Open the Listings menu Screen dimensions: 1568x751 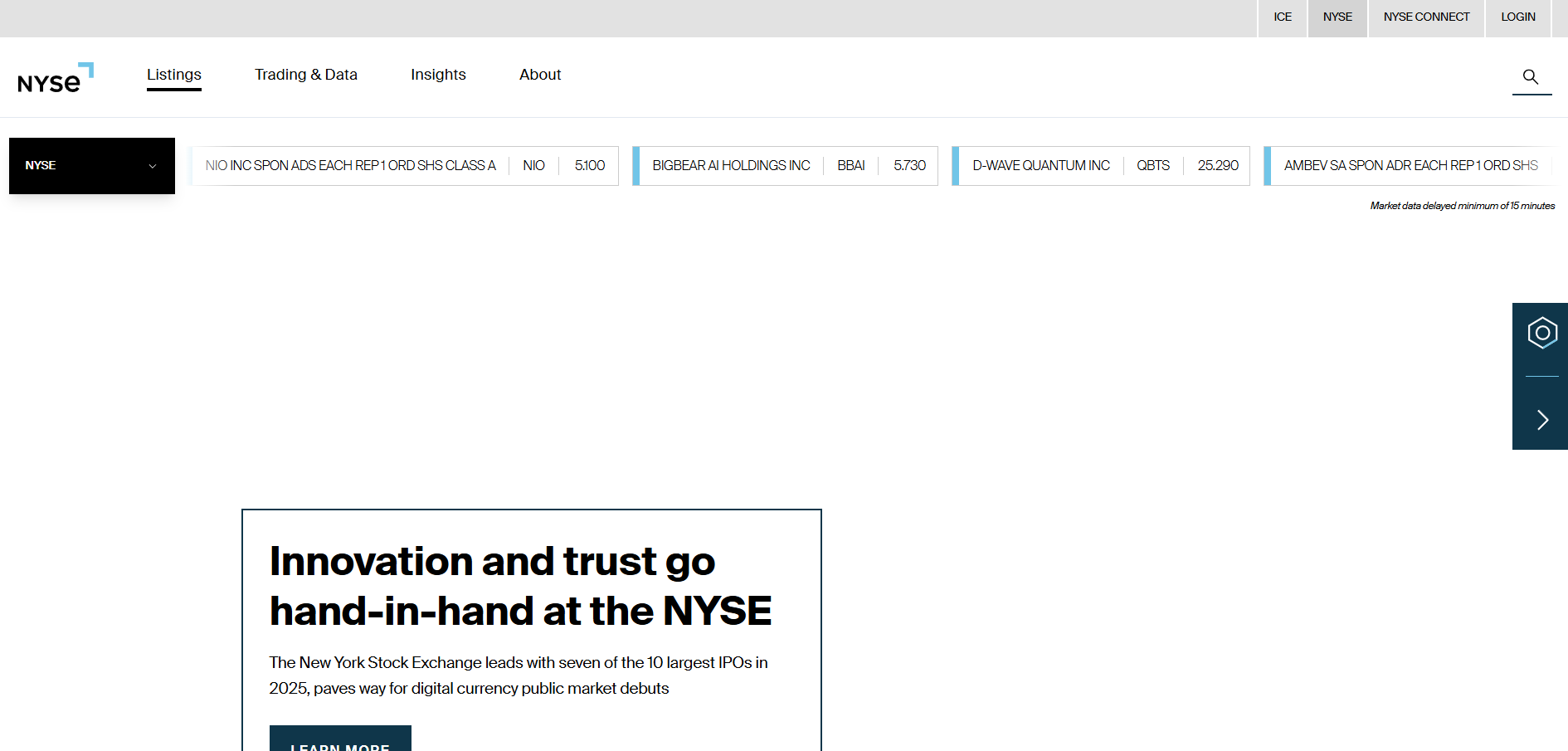point(174,75)
